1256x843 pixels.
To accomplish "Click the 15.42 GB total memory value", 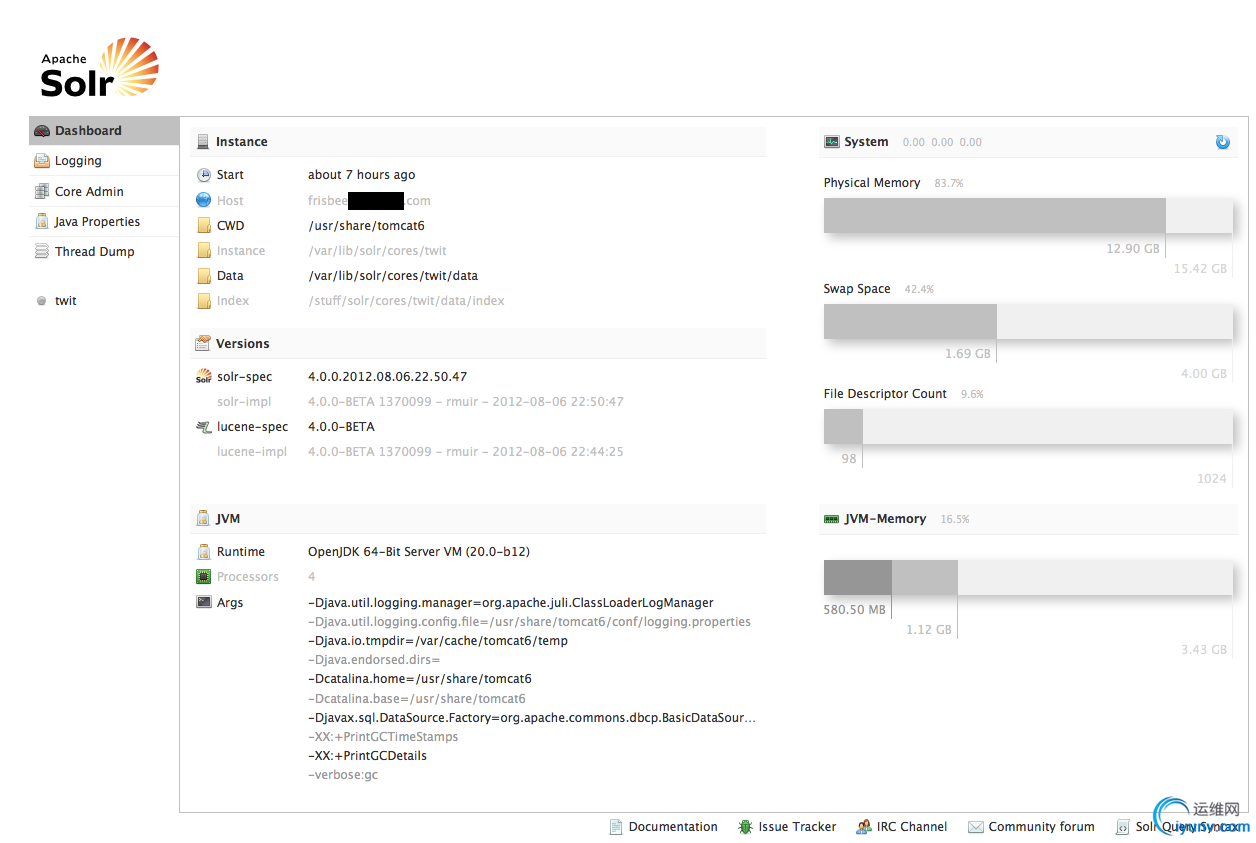I will 1200,269.
